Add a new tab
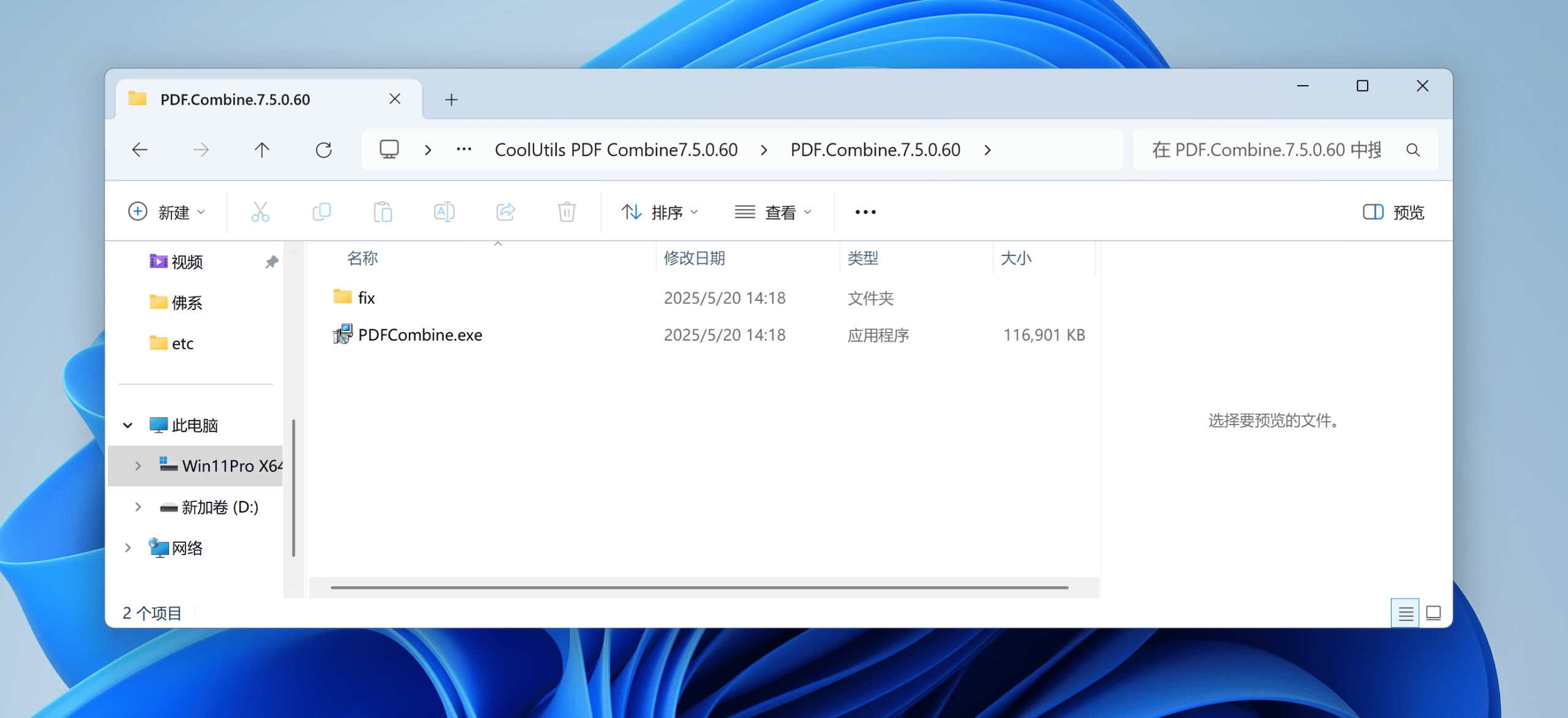 click(451, 99)
